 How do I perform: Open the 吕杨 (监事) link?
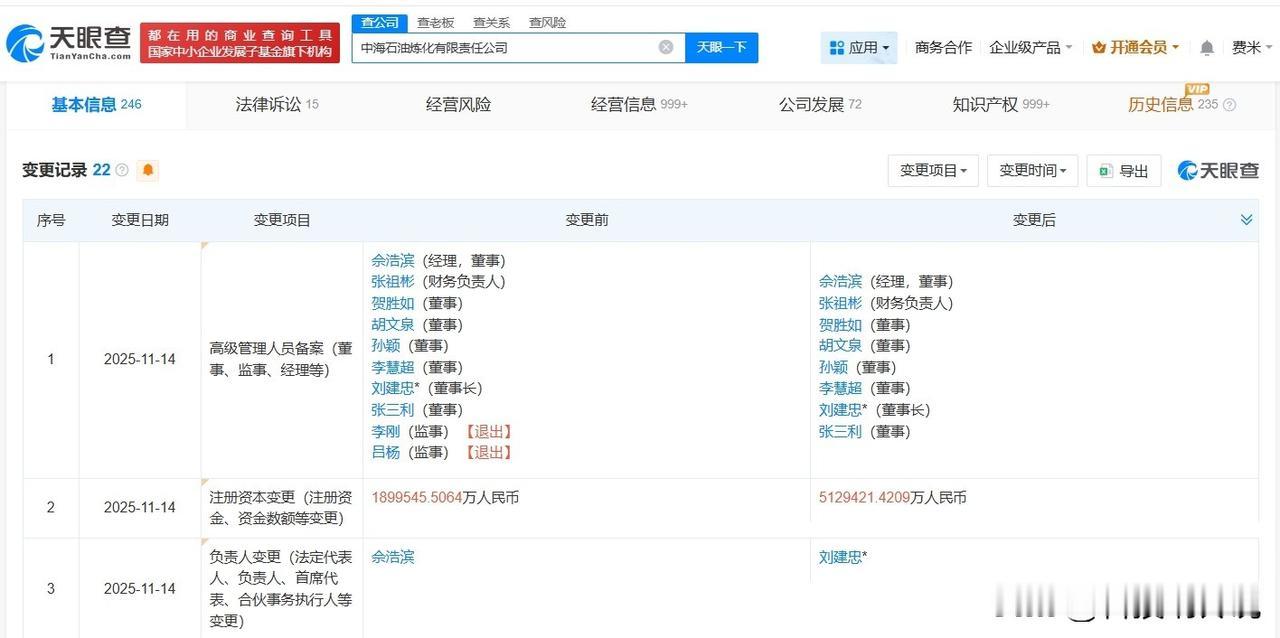pos(385,452)
